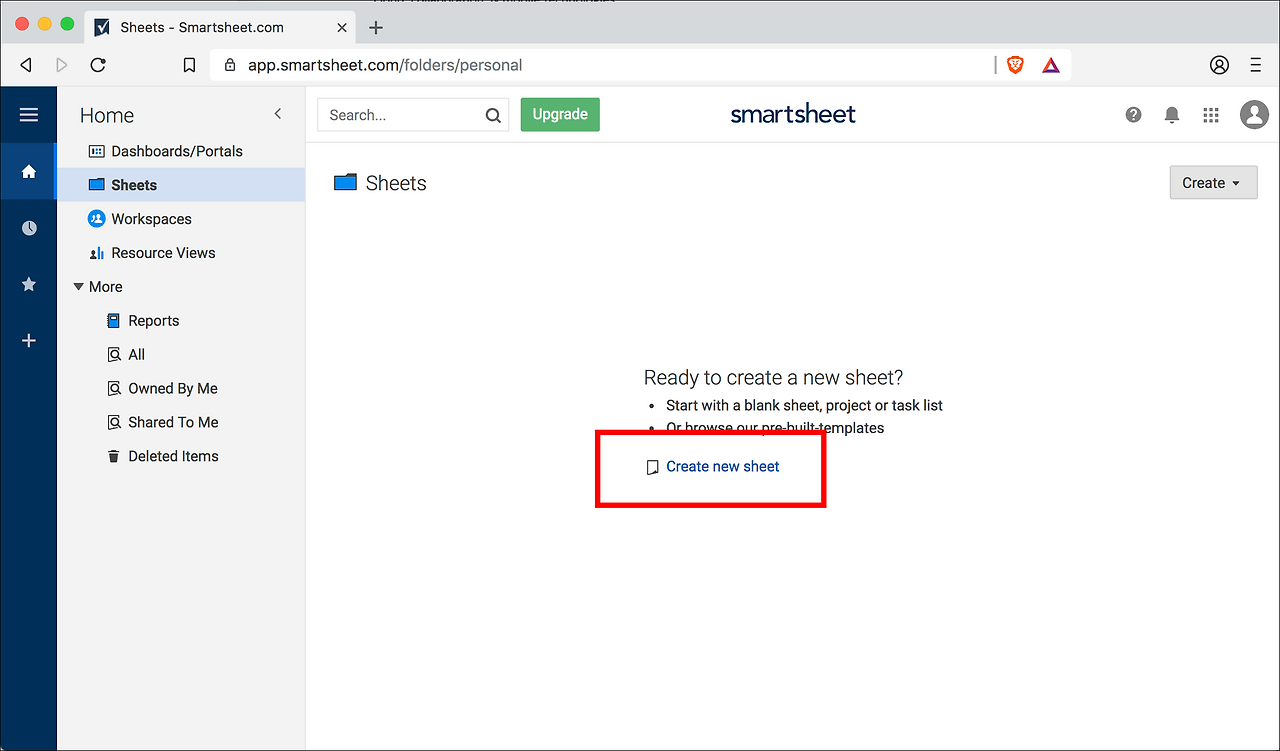The height and width of the screenshot is (751, 1280).
Task: Collapse the More section triangle
Action: coord(79,287)
